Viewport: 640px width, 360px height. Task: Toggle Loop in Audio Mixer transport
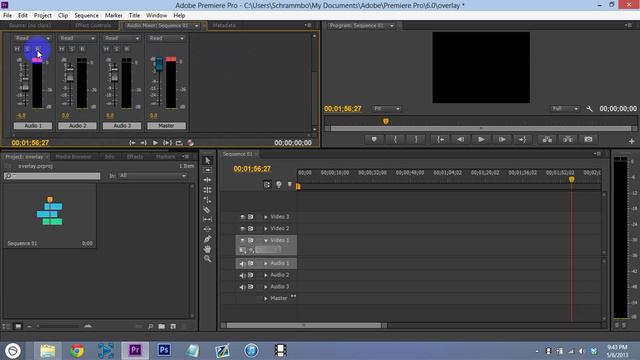pos(179,143)
